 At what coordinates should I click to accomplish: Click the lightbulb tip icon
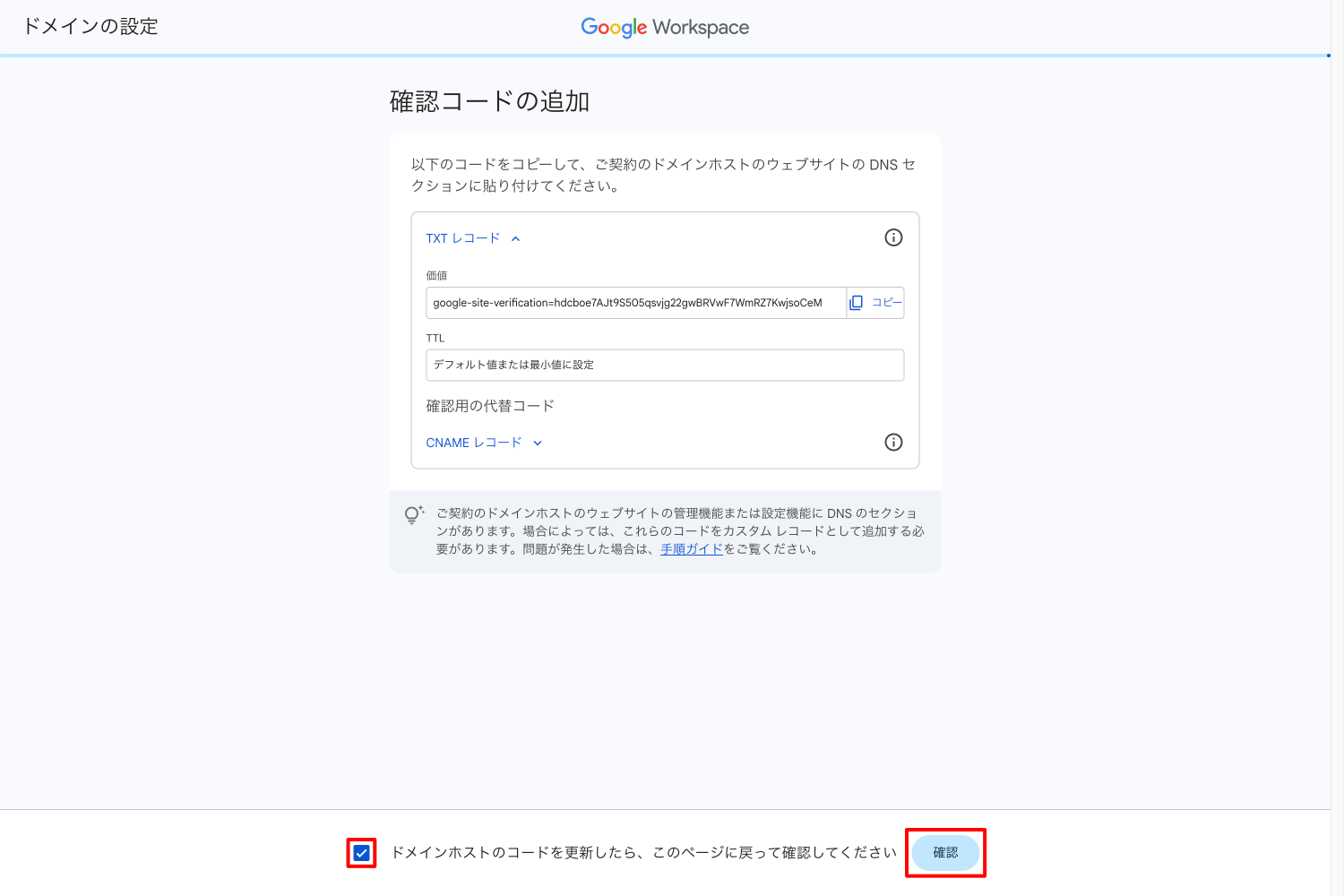click(413, 514)
